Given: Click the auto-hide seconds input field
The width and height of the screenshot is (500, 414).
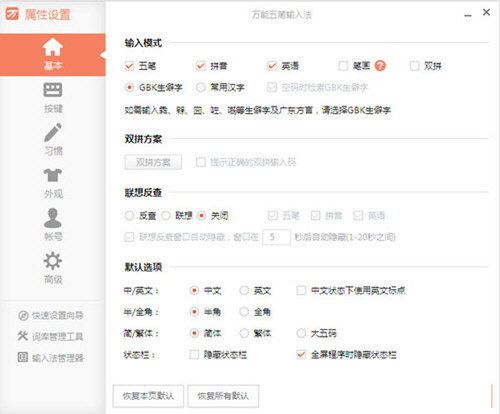Looking at the screenshot, I should click(x=276, y=237).
